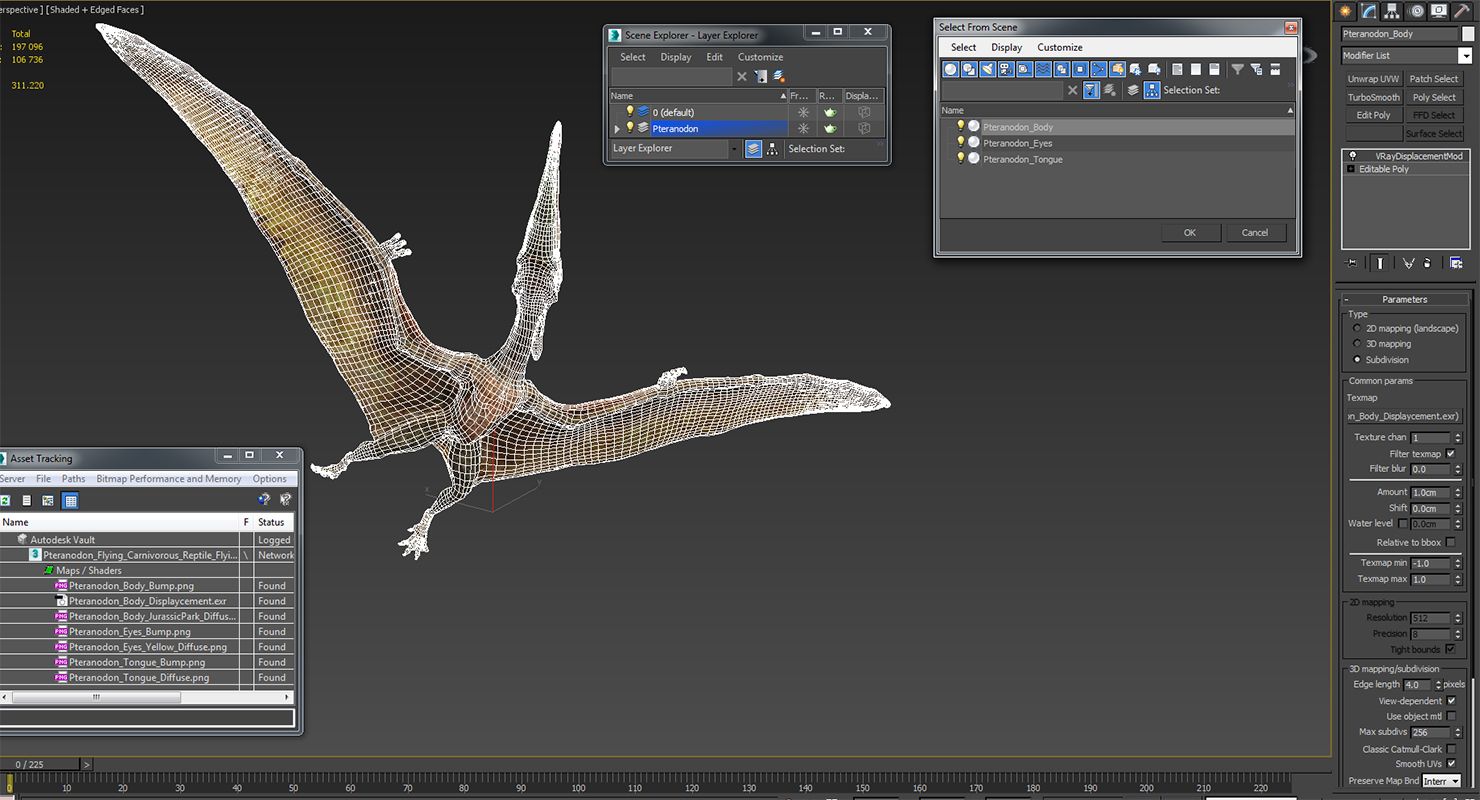Collapse the Parameters rollout
The image size is (1480, 800).
pos(1405,299)
